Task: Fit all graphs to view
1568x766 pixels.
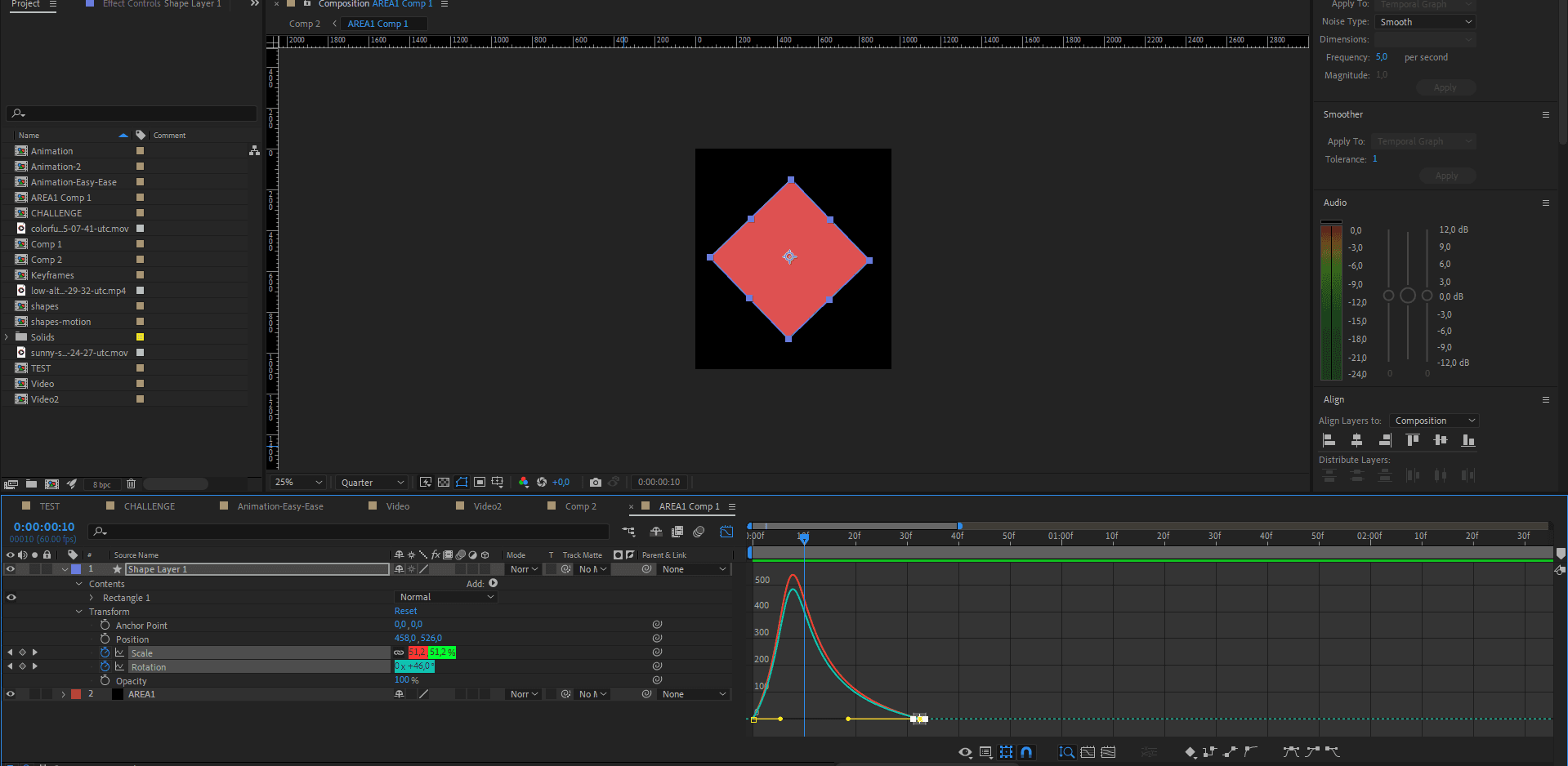Action: (x=1108, y=752)
